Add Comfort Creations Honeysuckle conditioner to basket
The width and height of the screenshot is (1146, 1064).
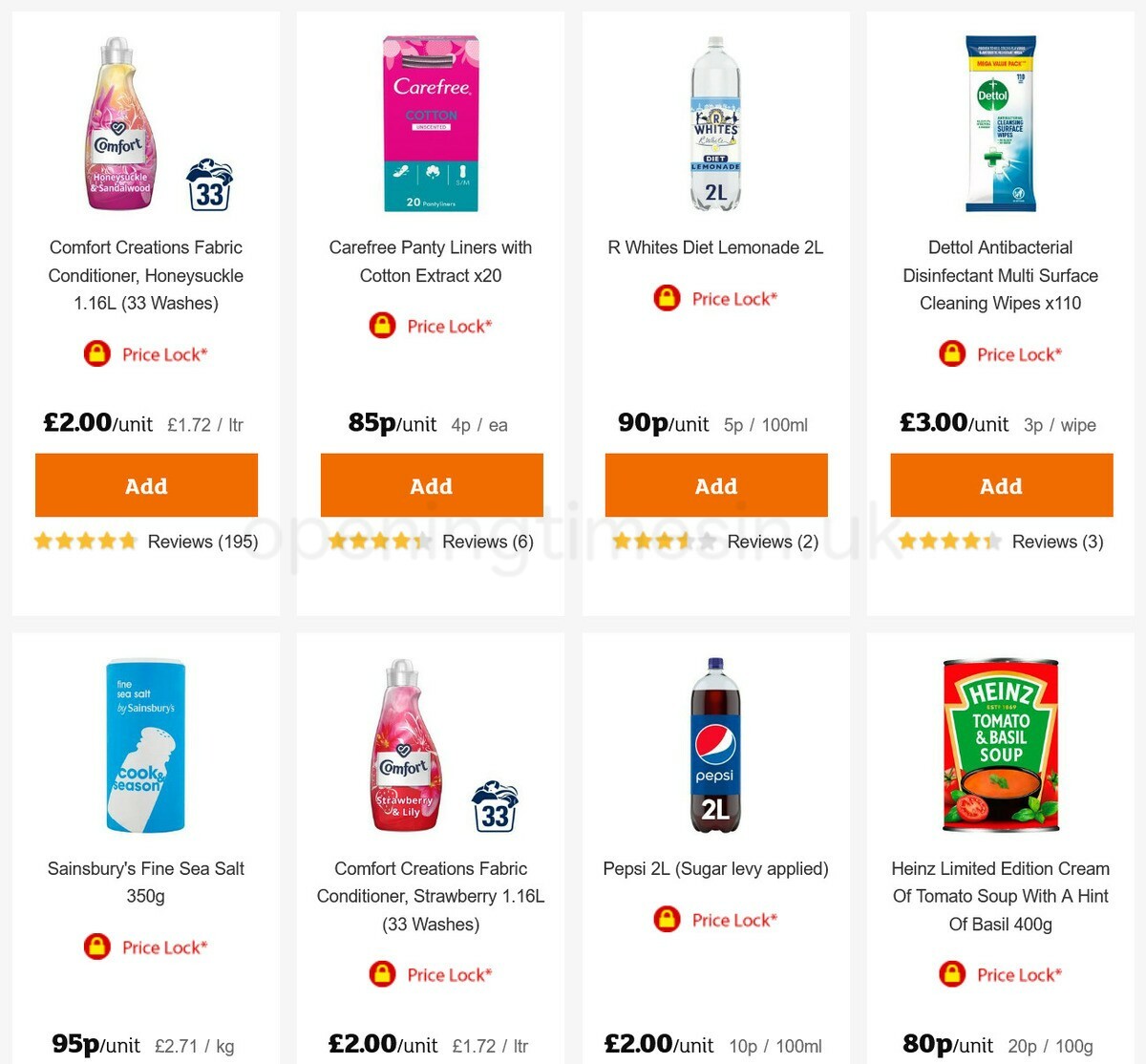pos(145,485)
